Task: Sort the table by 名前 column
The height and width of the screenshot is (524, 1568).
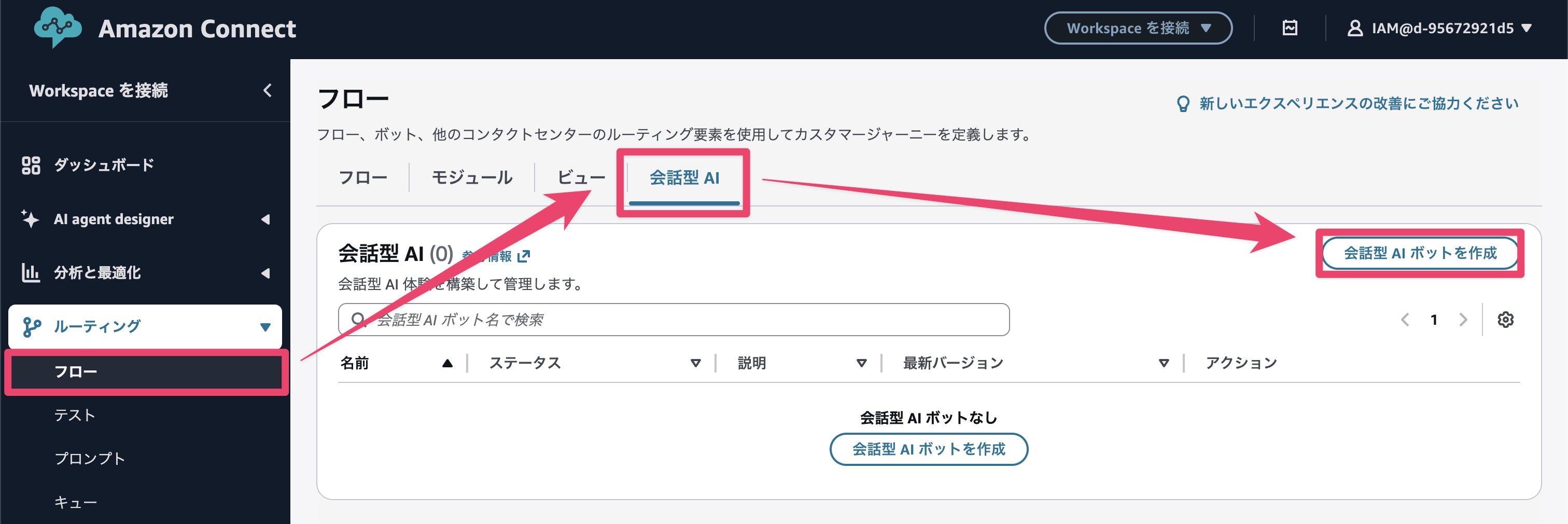Action: [447, 363]
